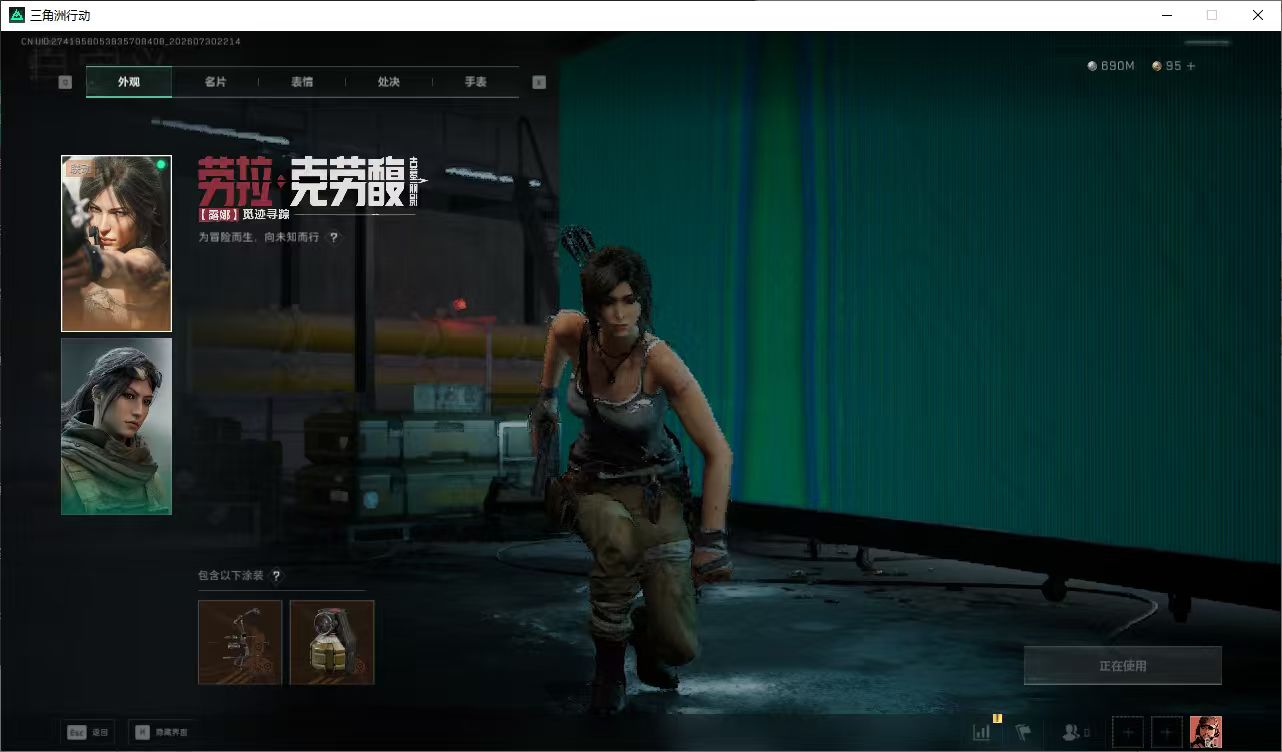Screen dimensions: 1282x752
Task: Click the 95 currency balance
Action: click(x=1166, y=66)
